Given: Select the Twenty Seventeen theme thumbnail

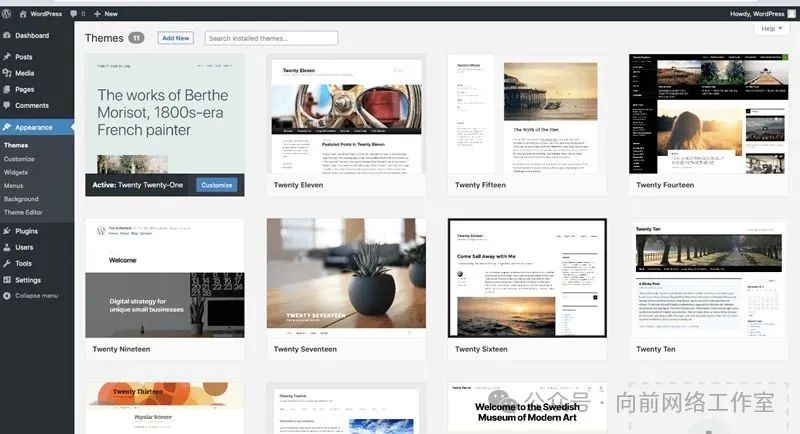Looking at the screenshot, I should 346,278.
